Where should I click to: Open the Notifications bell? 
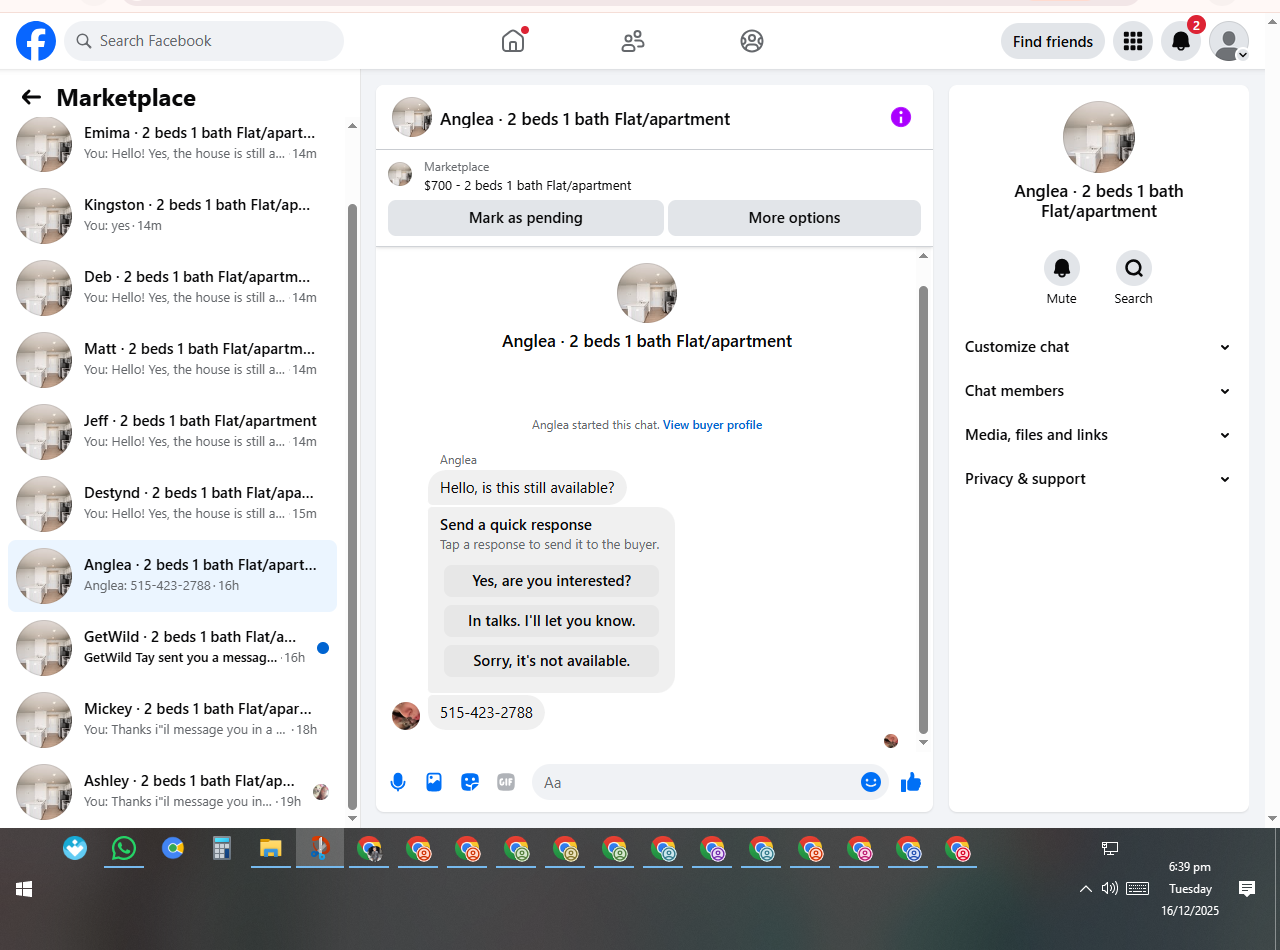pos(1181,41)
